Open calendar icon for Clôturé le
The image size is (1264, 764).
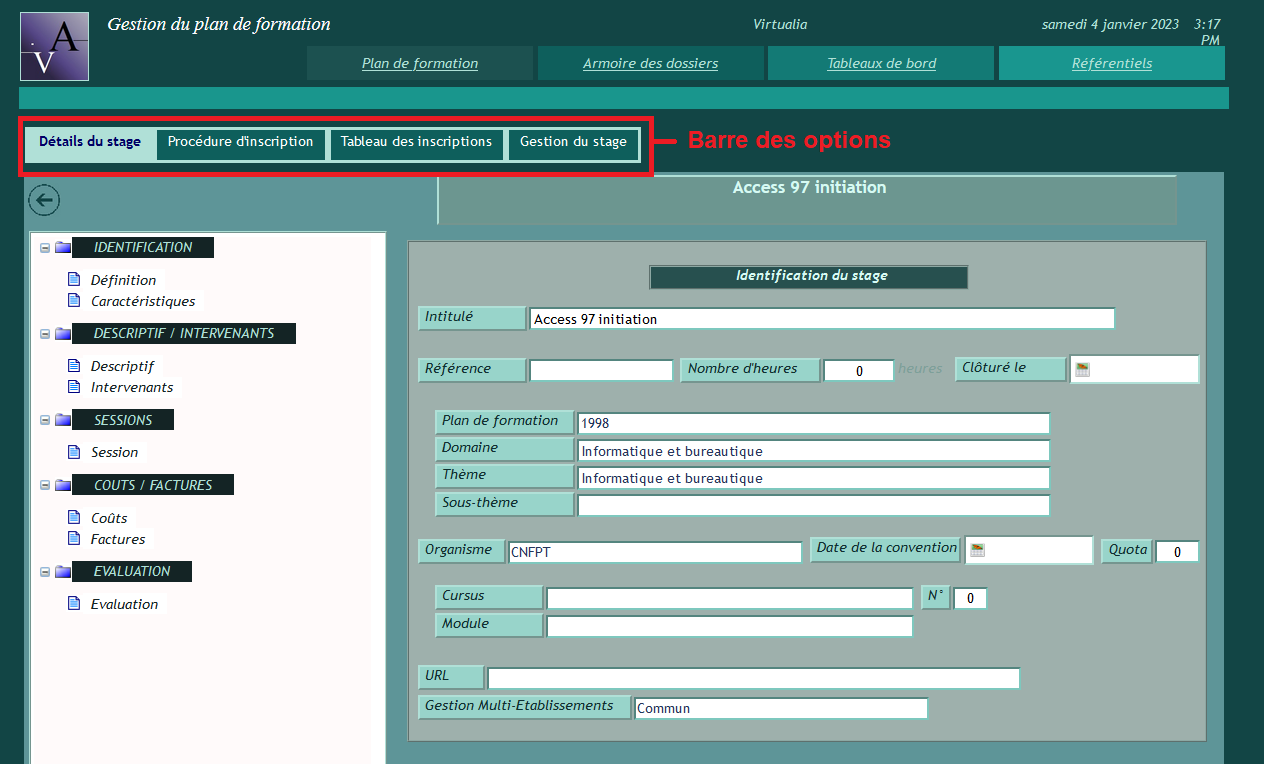click(1082, 369)
